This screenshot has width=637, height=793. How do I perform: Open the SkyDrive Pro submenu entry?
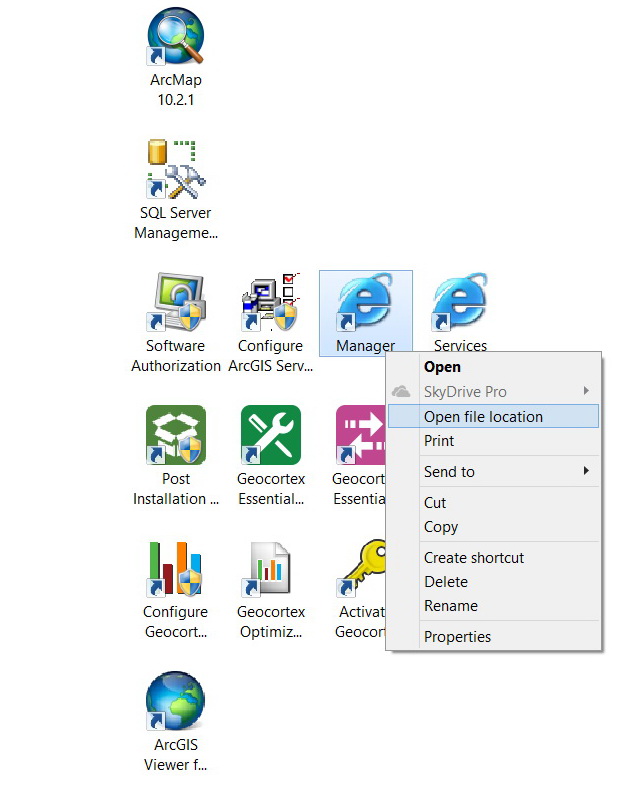click(x=493, y=392)
